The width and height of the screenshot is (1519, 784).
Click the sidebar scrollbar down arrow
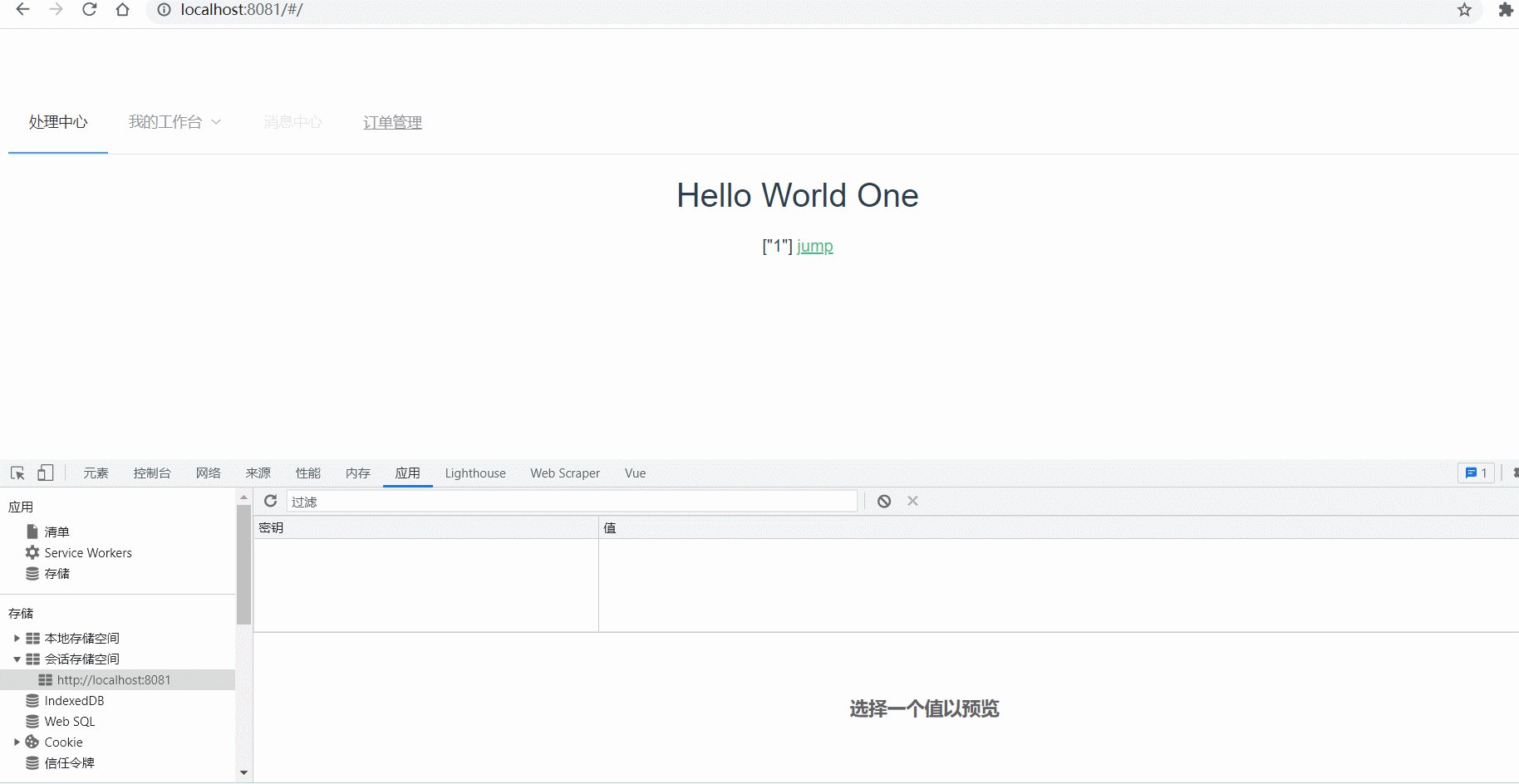coord(243,772)
